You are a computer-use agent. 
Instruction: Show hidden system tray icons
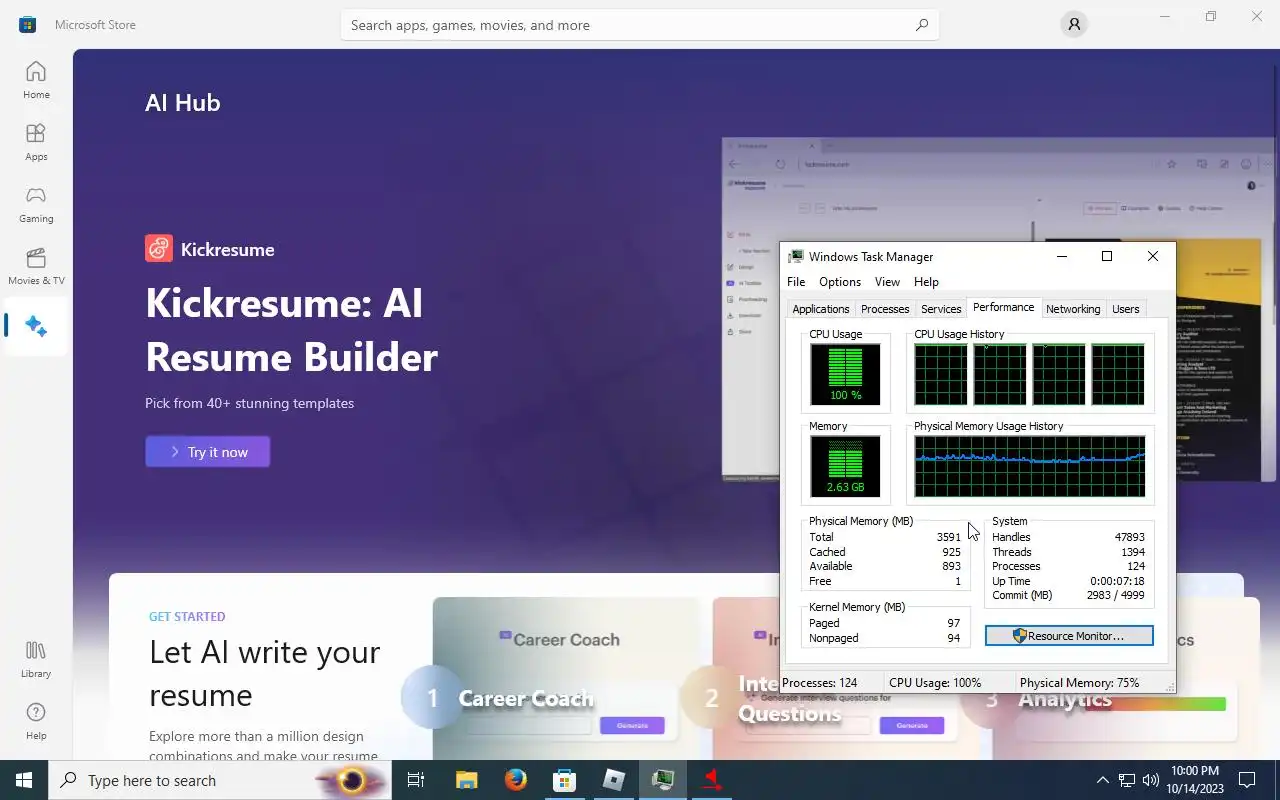[x=1103, y=780]
